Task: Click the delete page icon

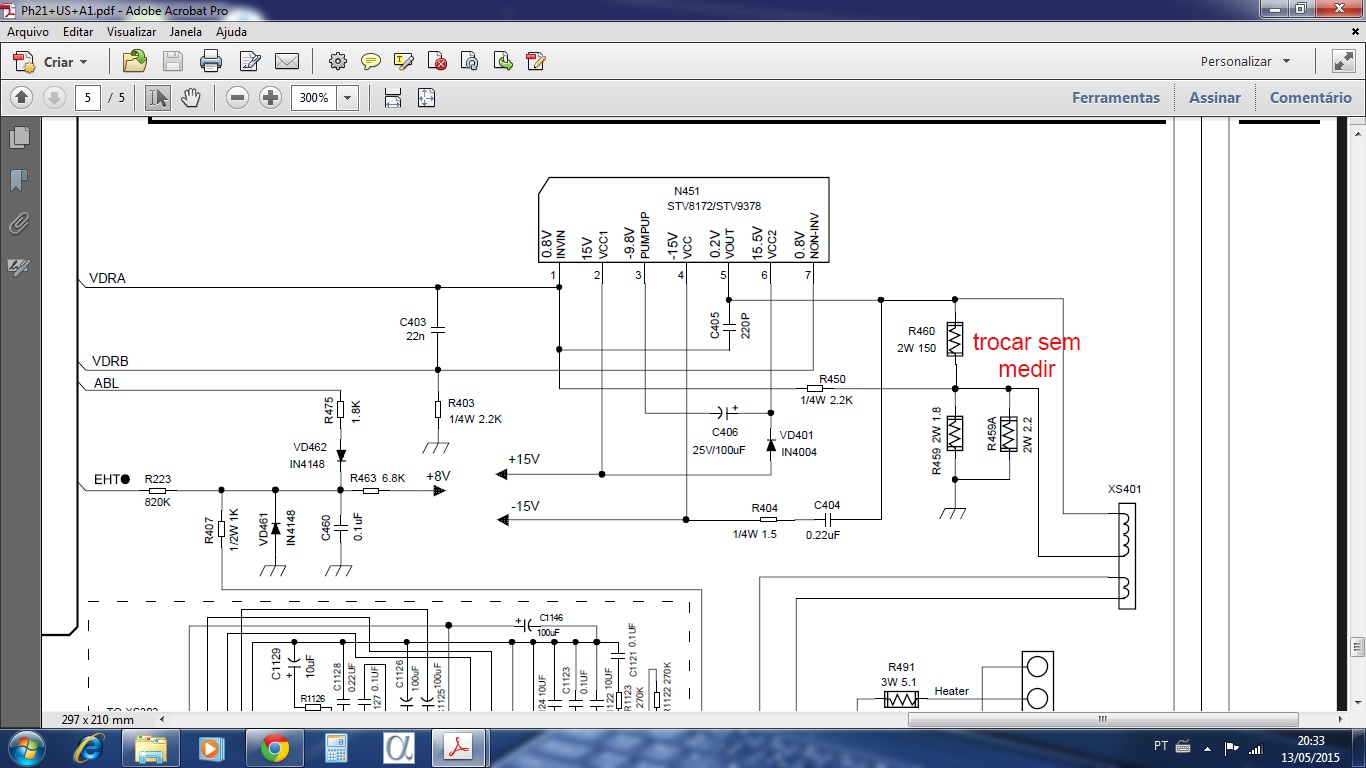Action: pyautogui.click(x=437, y=61)
